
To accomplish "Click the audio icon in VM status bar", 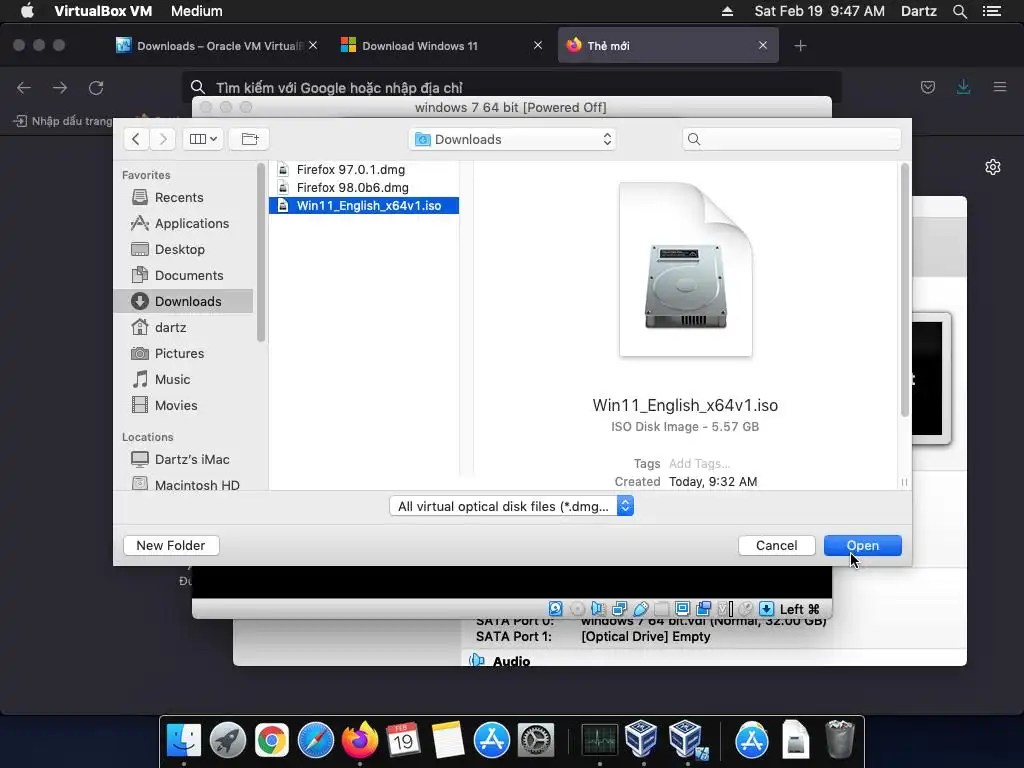I will click(598, 609).
